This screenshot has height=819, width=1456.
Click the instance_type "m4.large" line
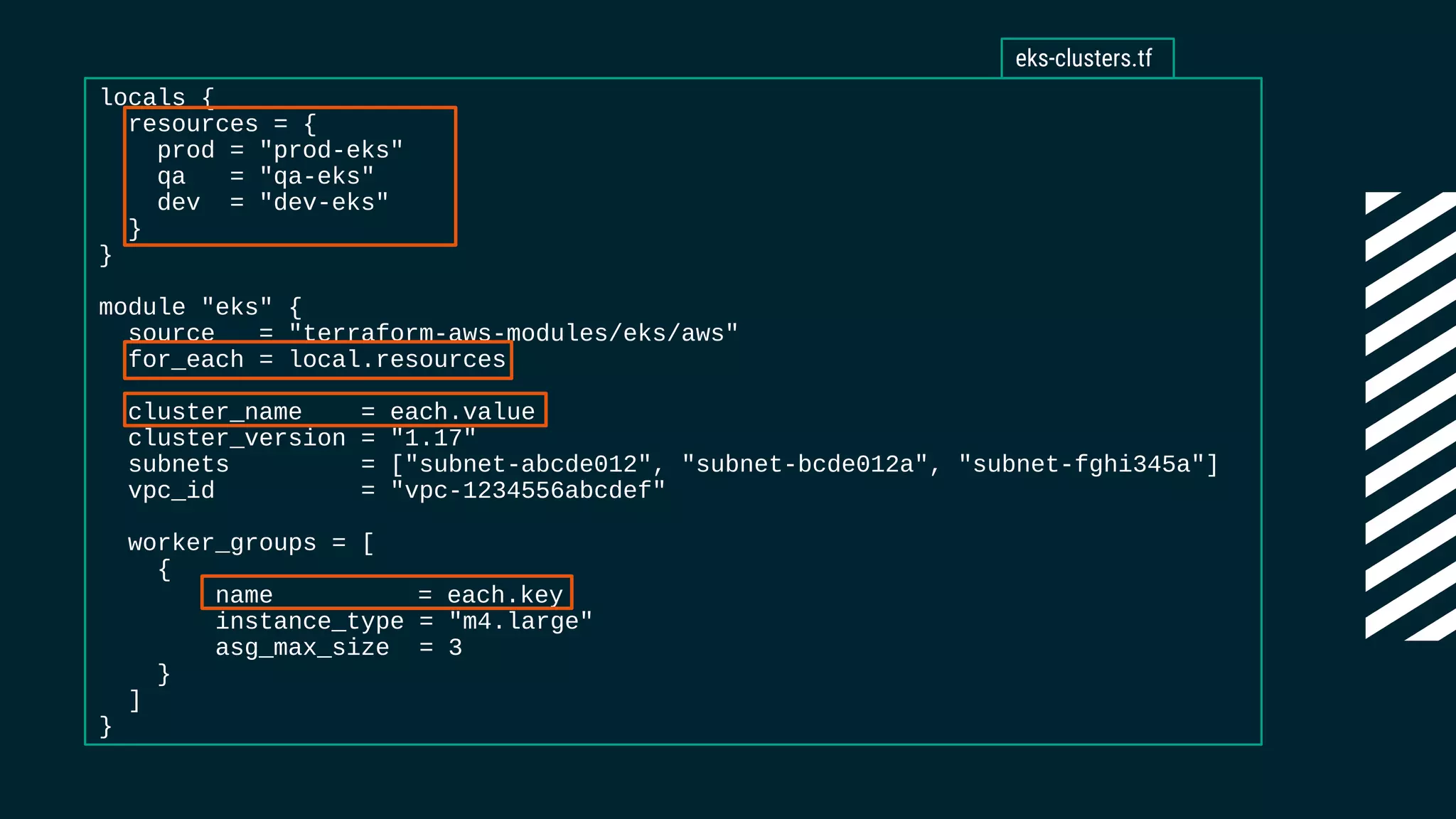tap(404, 621)
